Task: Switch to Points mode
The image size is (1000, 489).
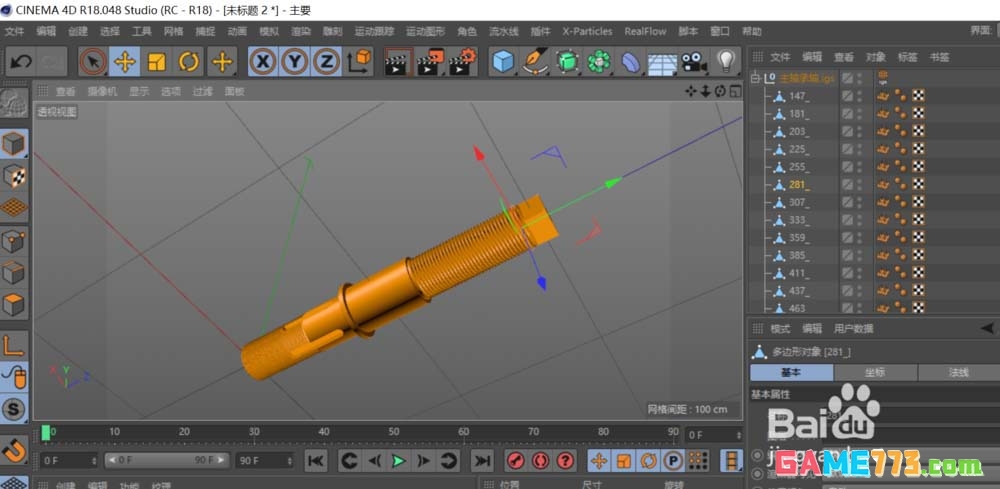Action: coord(14,242)
